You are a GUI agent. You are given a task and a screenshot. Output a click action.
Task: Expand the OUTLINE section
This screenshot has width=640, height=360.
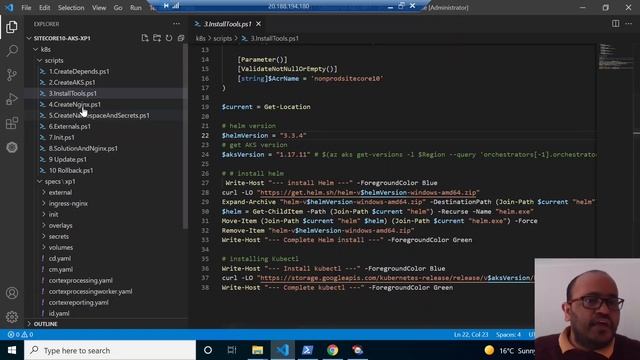pos(45,324)
